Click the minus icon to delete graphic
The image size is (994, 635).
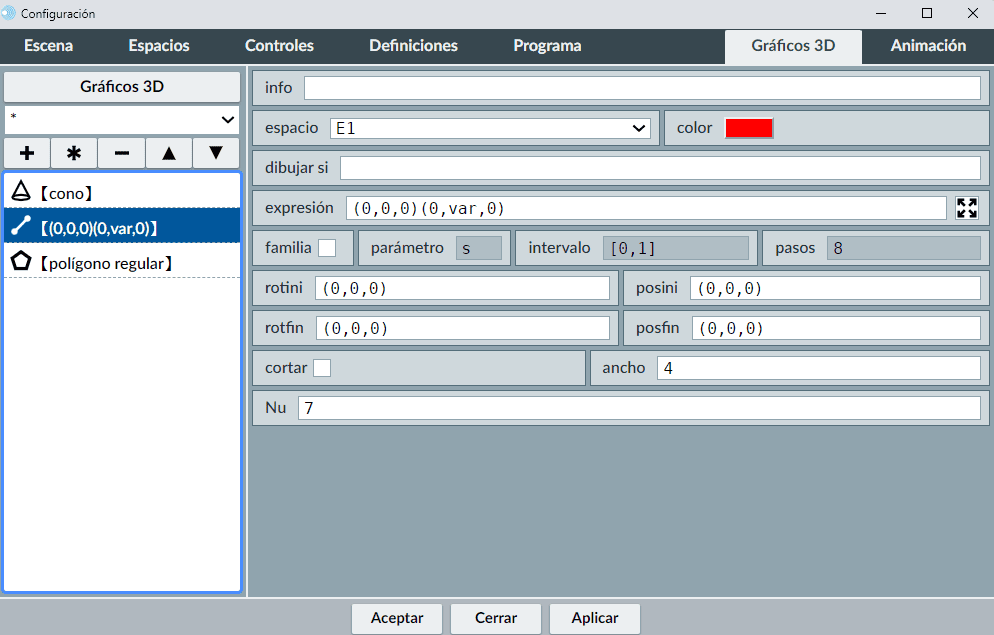pyautogui.click(x=121, y=153)
